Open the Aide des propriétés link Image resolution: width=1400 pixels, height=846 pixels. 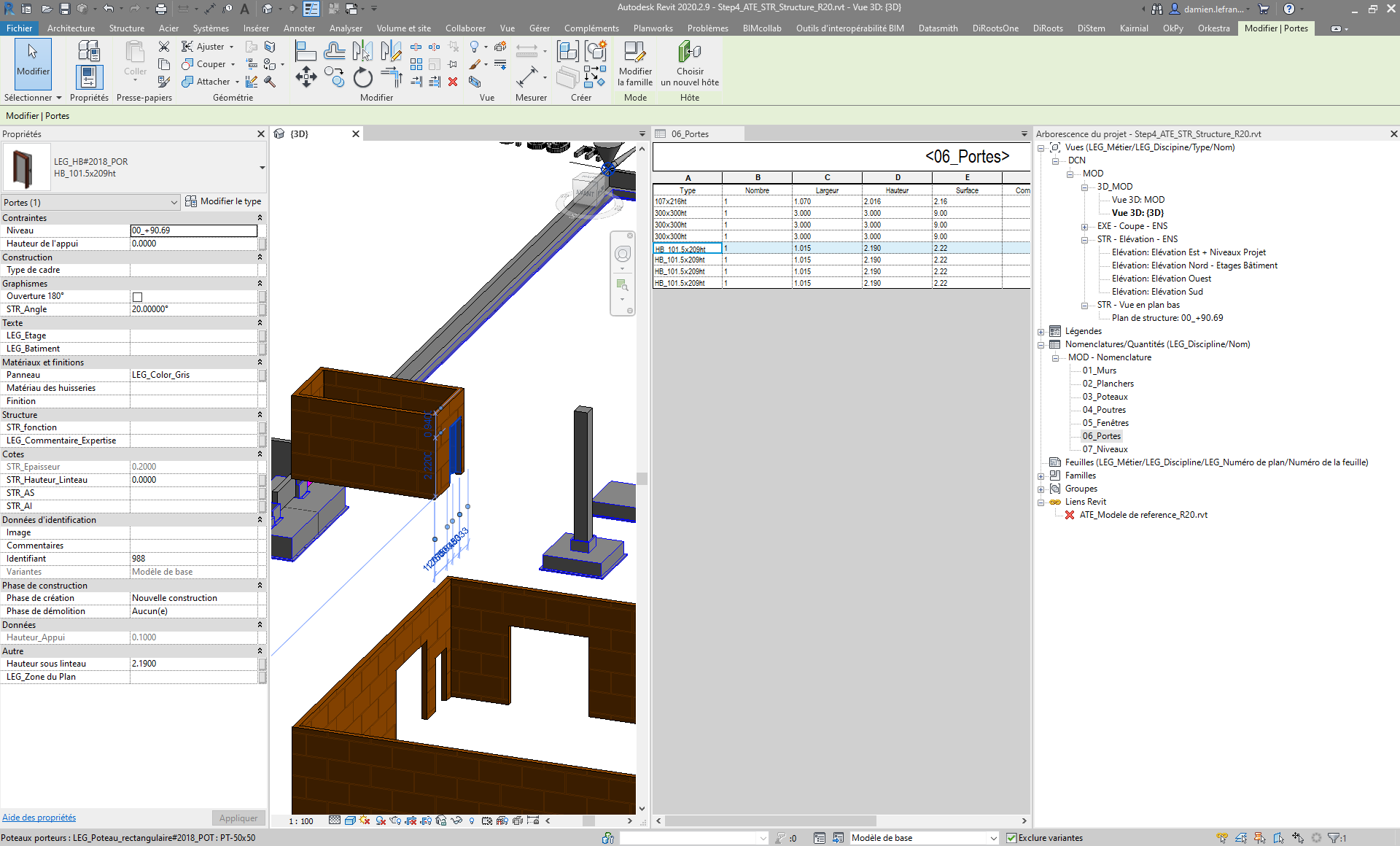tap(39, 818)
